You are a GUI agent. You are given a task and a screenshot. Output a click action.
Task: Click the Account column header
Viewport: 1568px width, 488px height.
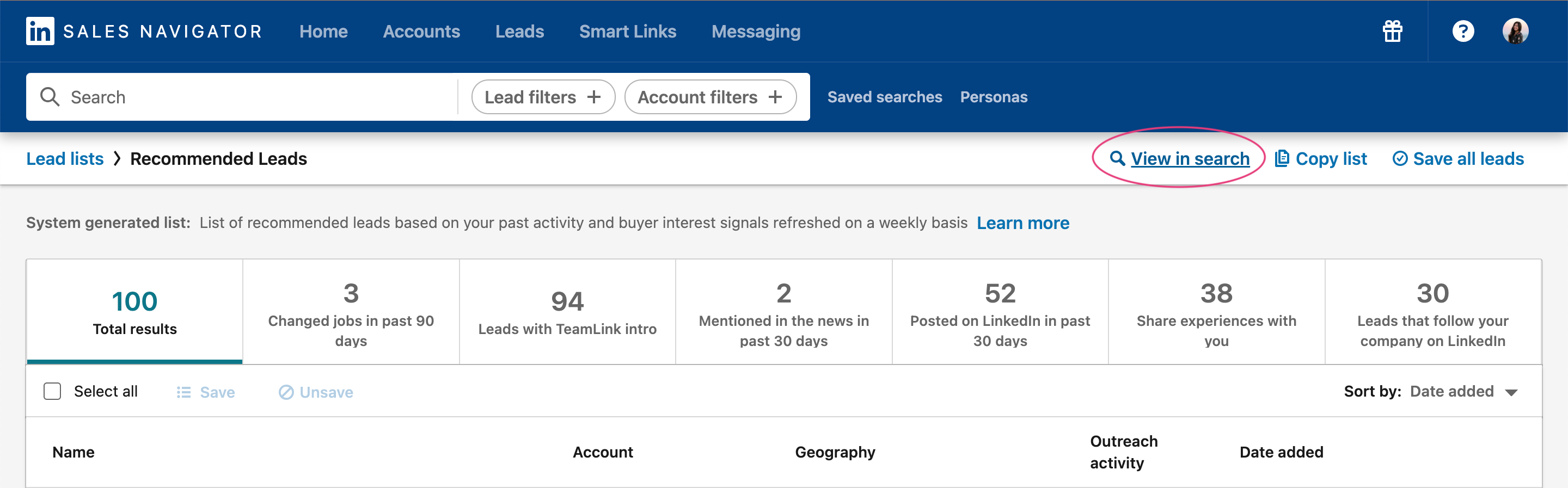point(603,452)
